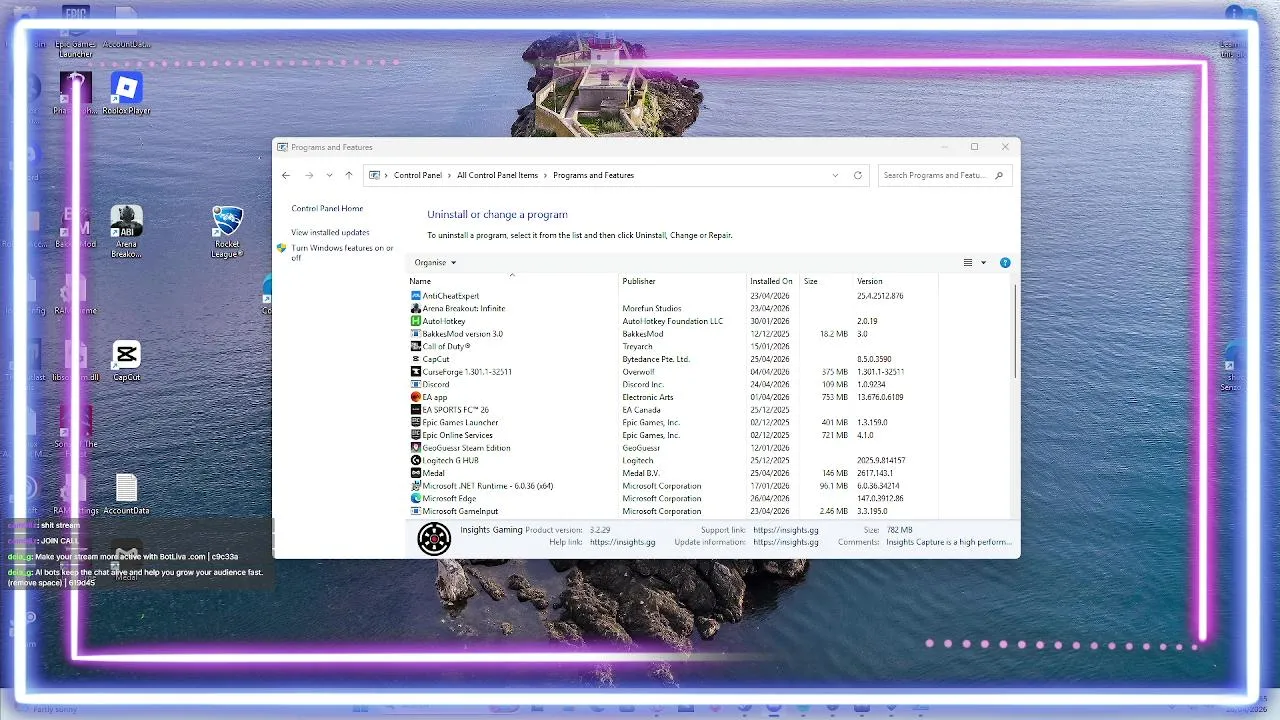Select the Microsoft .NET Runtime icon

(416, 486)
